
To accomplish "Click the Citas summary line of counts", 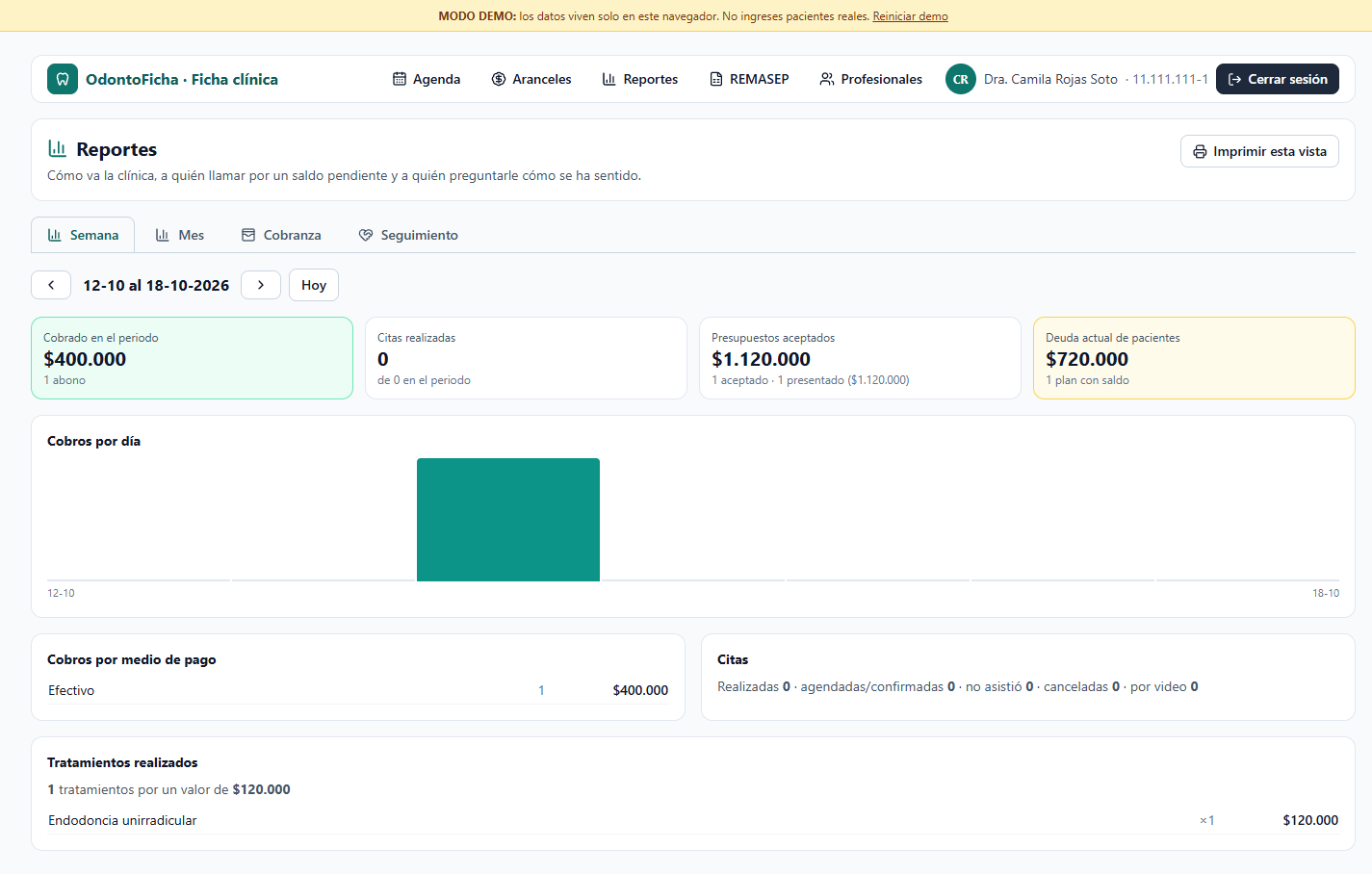I will coord(958,686).
